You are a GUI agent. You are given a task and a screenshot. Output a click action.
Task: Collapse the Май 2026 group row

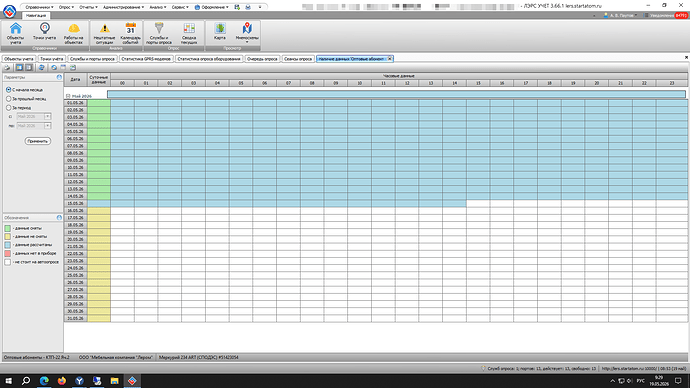(68, 96)
